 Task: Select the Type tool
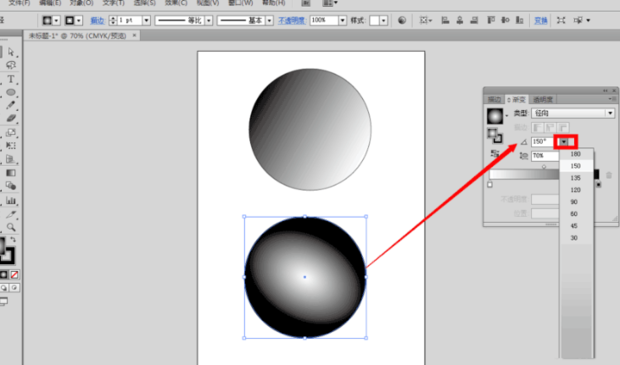click(11, 79)
